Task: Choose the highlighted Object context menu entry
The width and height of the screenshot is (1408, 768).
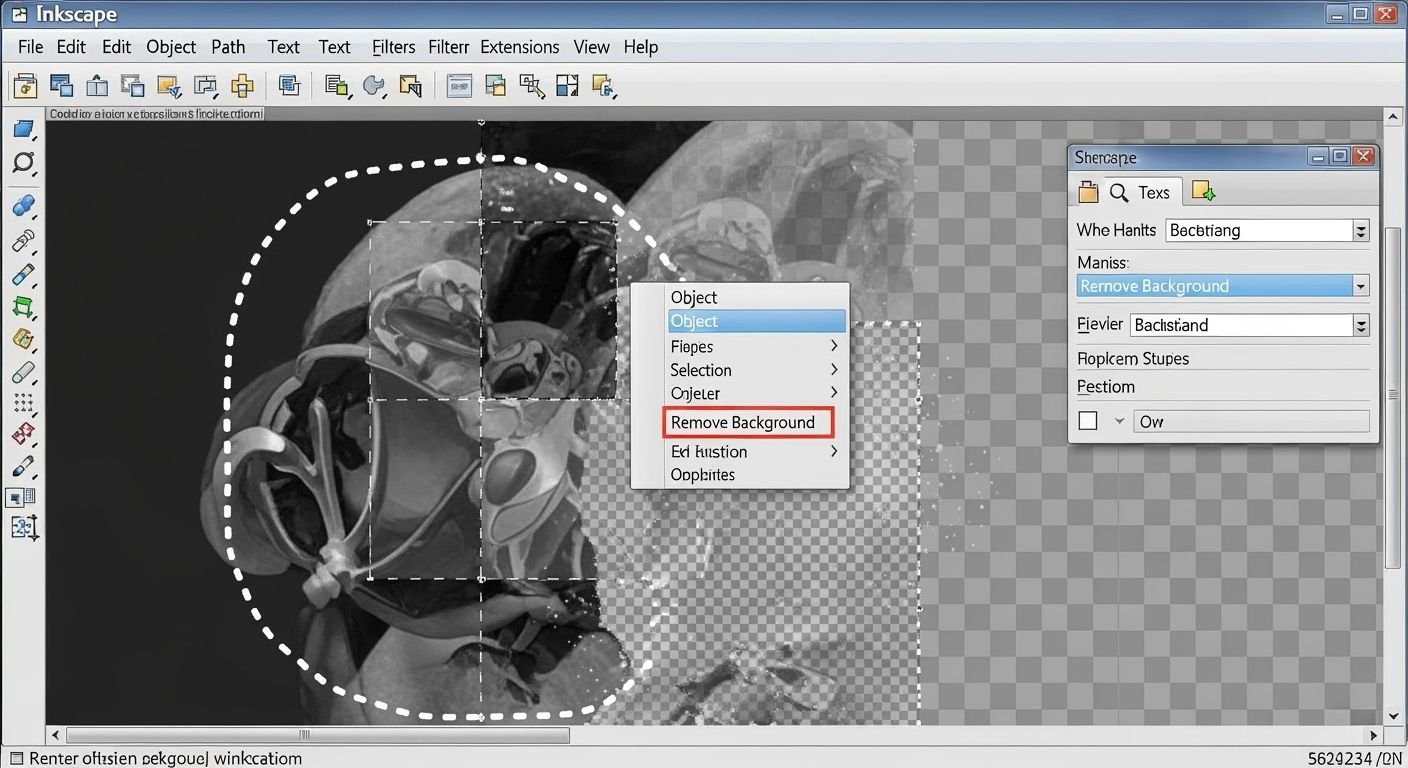Action: (757, 321)
